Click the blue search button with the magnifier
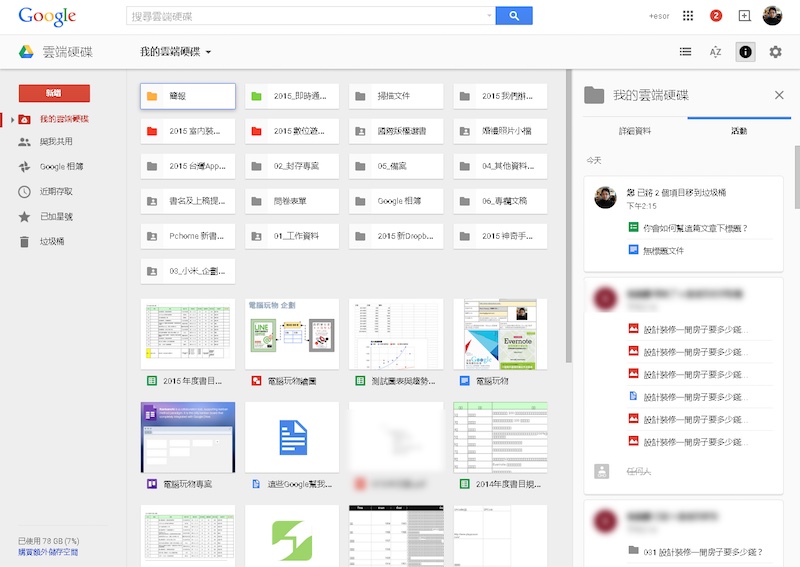800x567 pixels. point(514,16)
